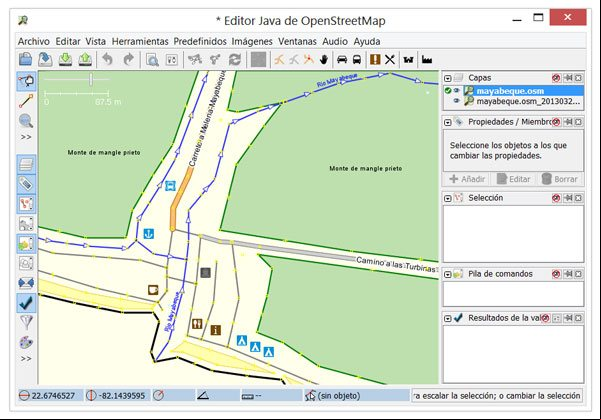Click the latitude field 22.6746527
The width and height of the screenshot is (601, 420).
(x=50, y=395)
